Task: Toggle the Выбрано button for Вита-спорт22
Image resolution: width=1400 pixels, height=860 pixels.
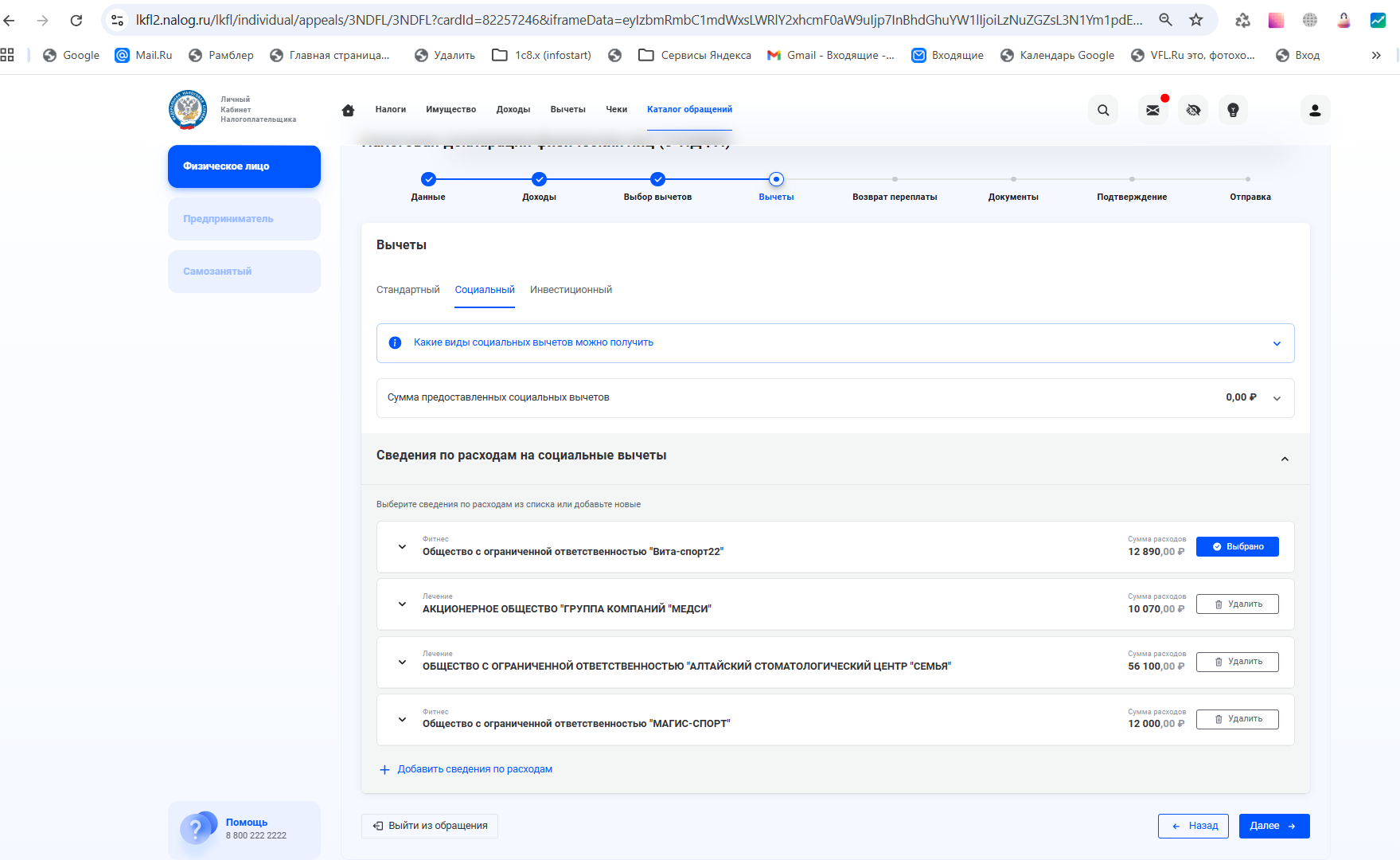Action: tap(1237, 546)
